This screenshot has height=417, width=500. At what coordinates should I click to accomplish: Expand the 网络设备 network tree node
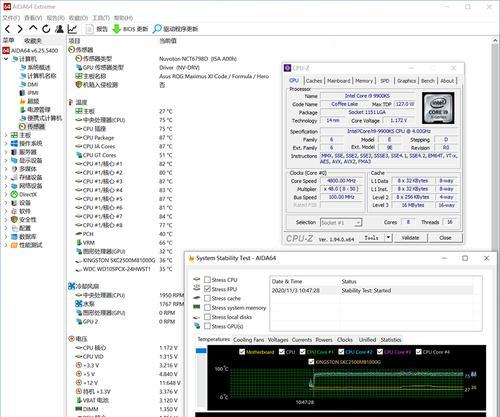click(x=6, y=186)
